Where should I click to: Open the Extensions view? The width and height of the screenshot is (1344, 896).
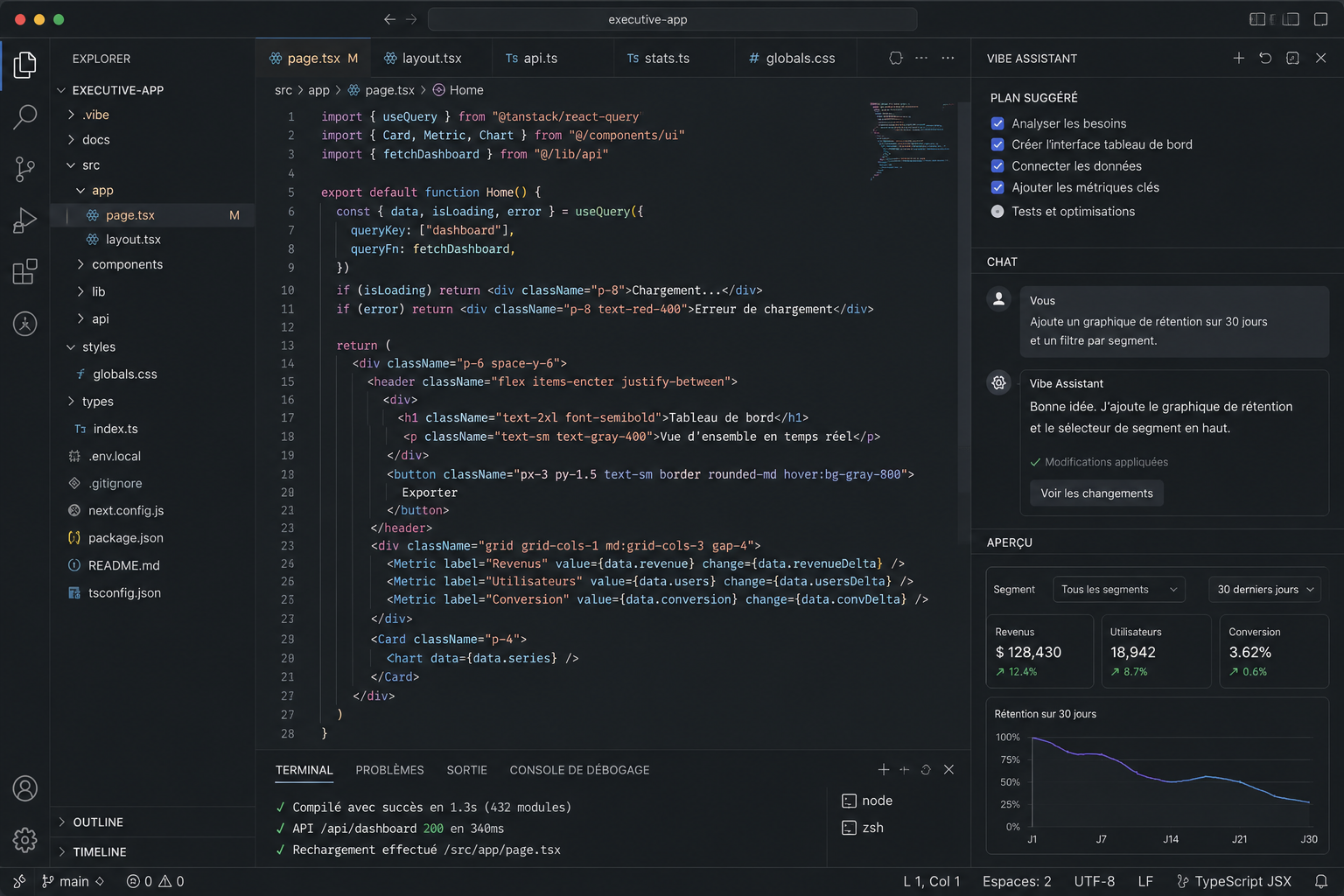[24, 271]
